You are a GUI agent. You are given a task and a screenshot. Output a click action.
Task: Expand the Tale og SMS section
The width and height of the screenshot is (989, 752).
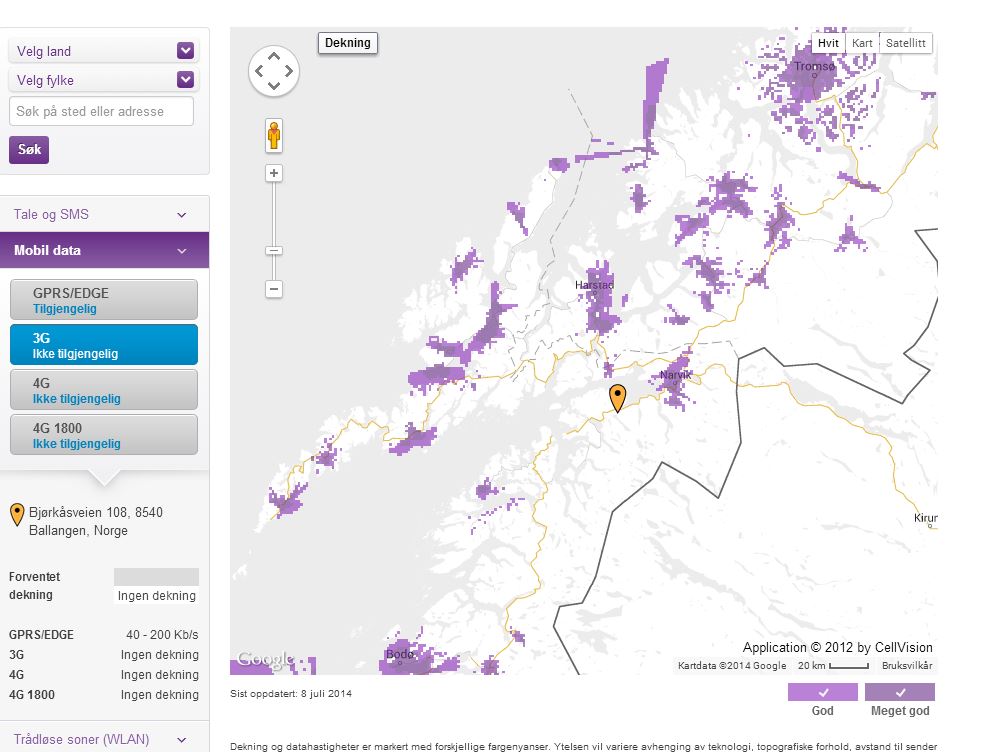click(x=104, y=214)
